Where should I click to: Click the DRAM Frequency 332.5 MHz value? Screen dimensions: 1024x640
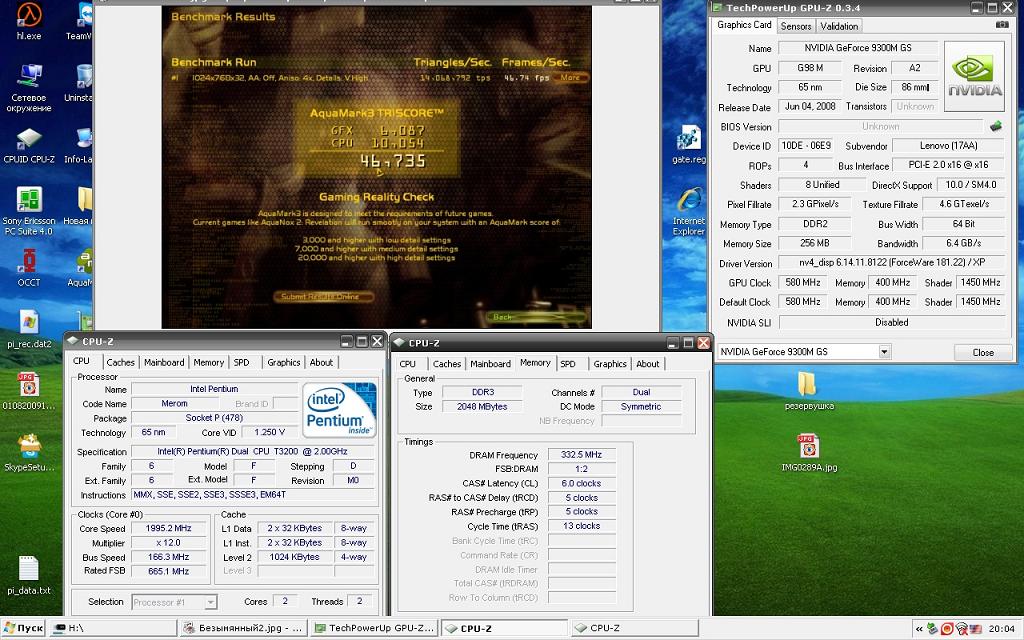581,455
